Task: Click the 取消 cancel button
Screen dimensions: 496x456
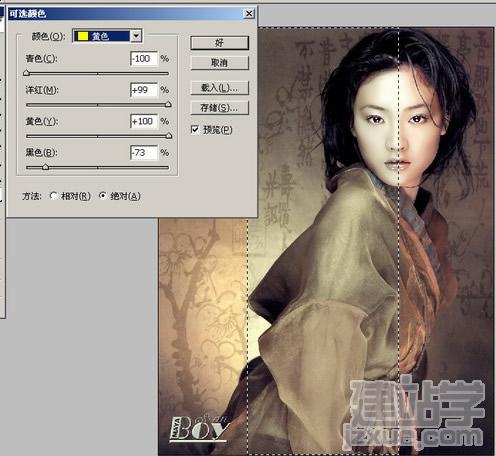Action: pyautogui.click(x=219, y=63)
